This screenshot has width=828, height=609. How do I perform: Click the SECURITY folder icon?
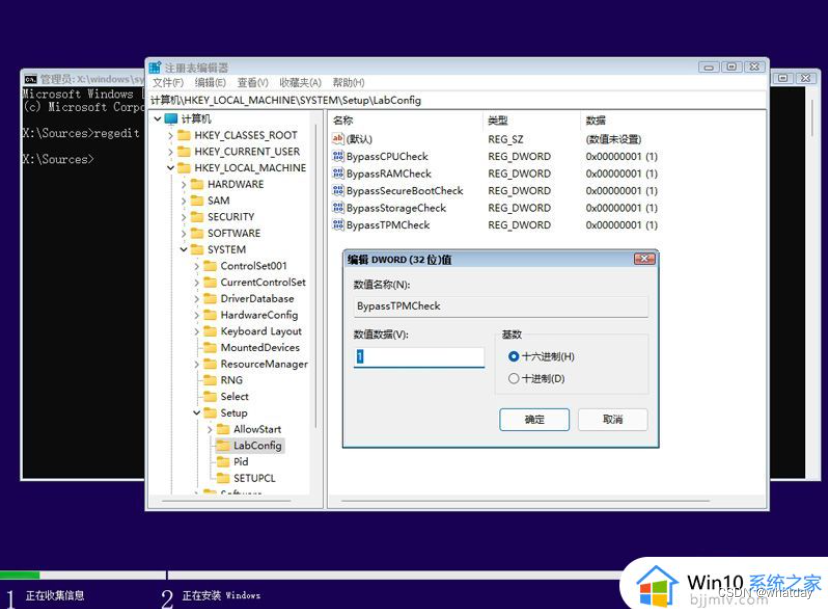pos(197,217)
